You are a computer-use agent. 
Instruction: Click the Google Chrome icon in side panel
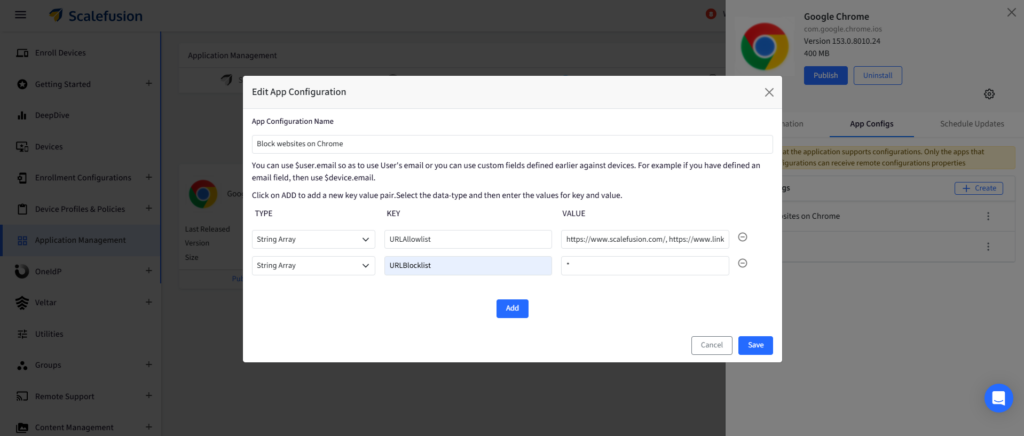click(x=764, y=47)
